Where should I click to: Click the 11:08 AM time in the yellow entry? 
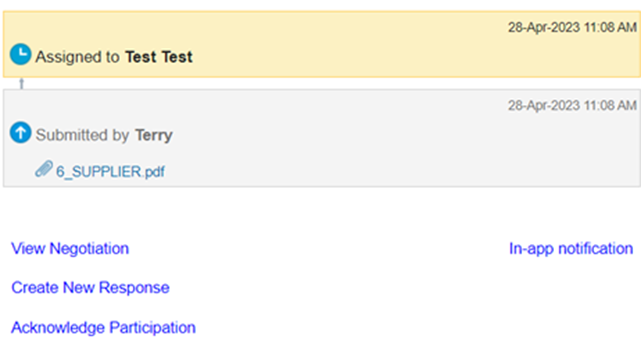610,27
